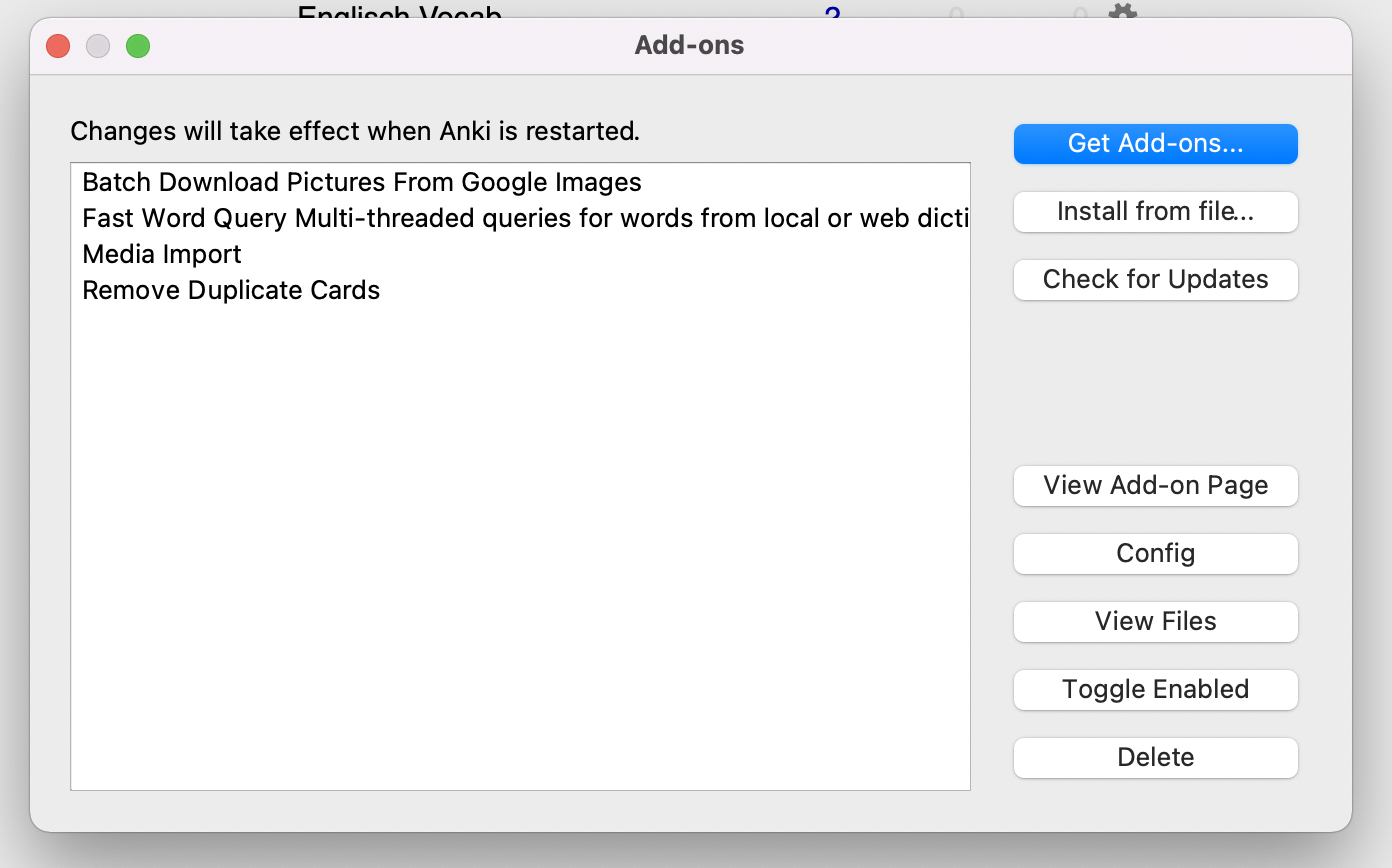
Task: View the files of the selected add-on
Action: 1155,621
